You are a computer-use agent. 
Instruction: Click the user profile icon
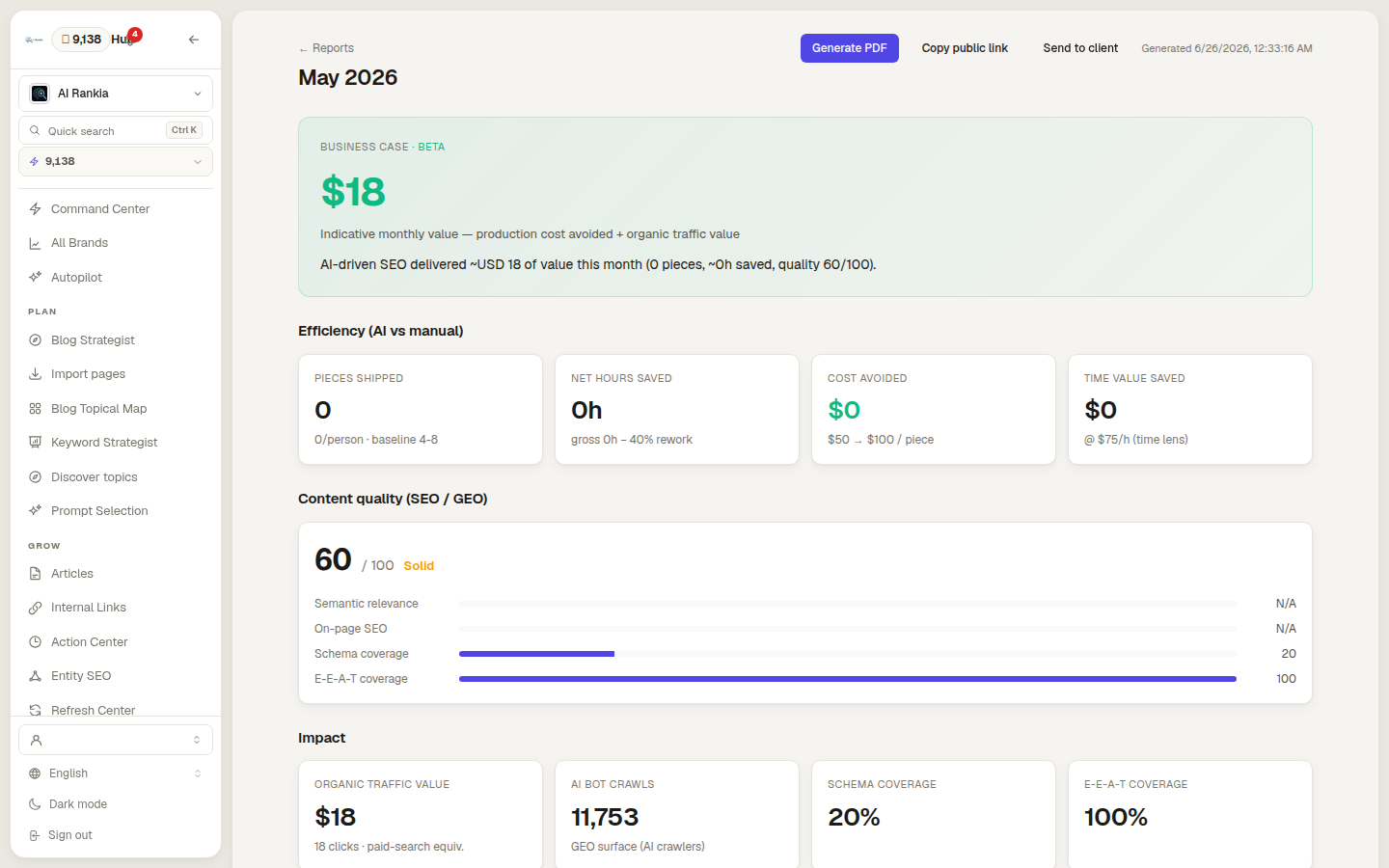pos(36,740)
